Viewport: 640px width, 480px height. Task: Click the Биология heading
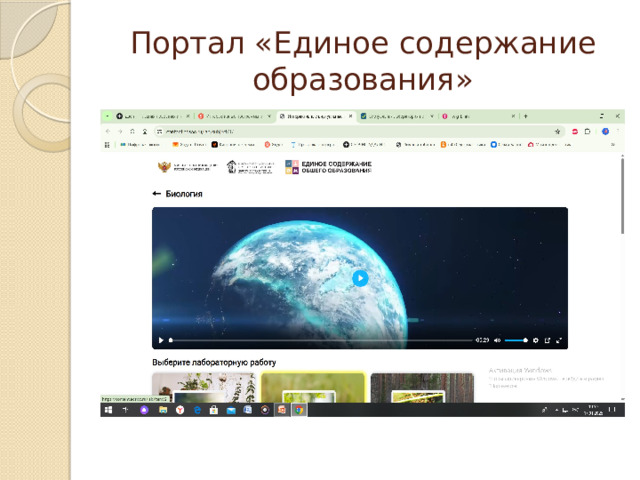pos(184,194)
